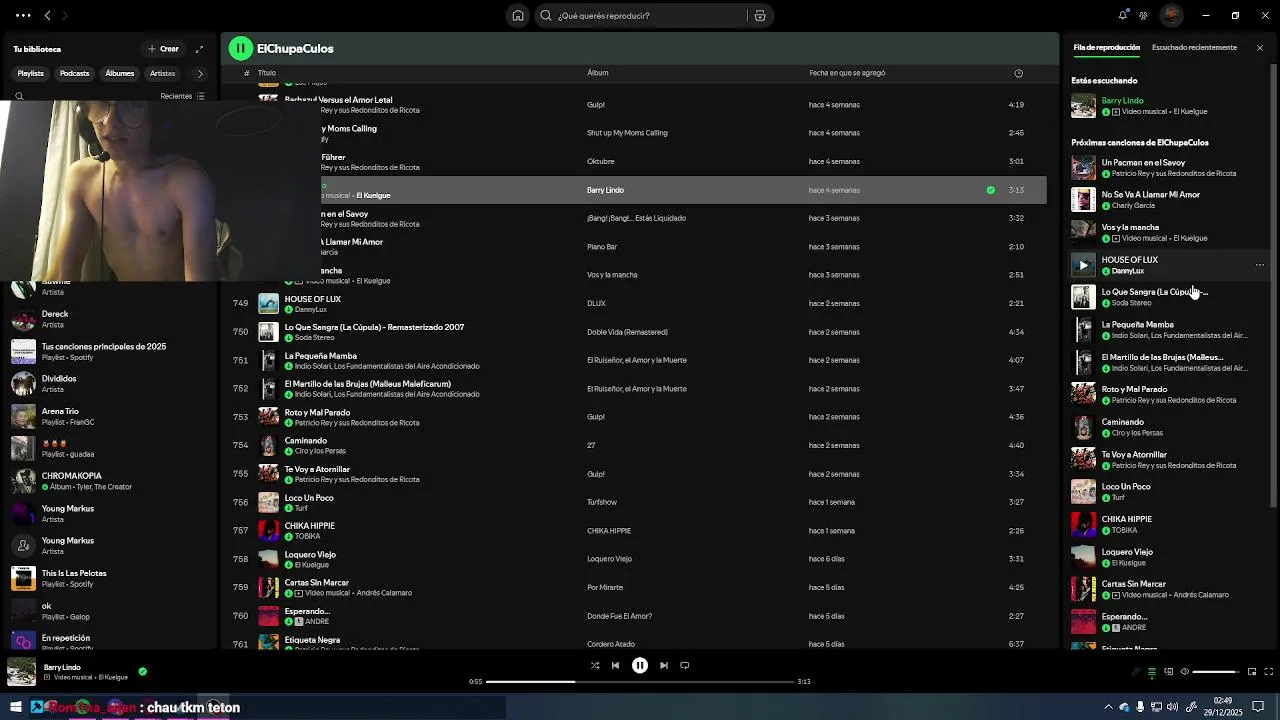Enter full screen mode
This screenshot has height=720, width=1280.
click(x=1268, y=672)
